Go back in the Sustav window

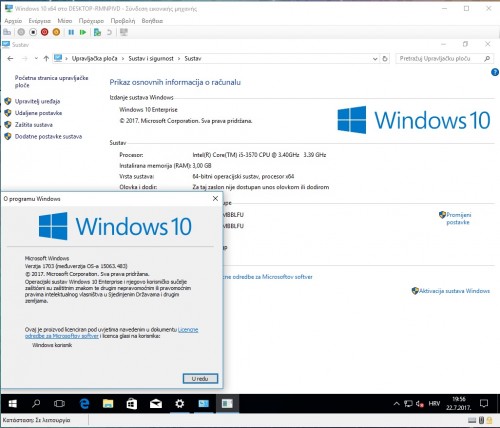pyautogui.click(x=10, y=59)
